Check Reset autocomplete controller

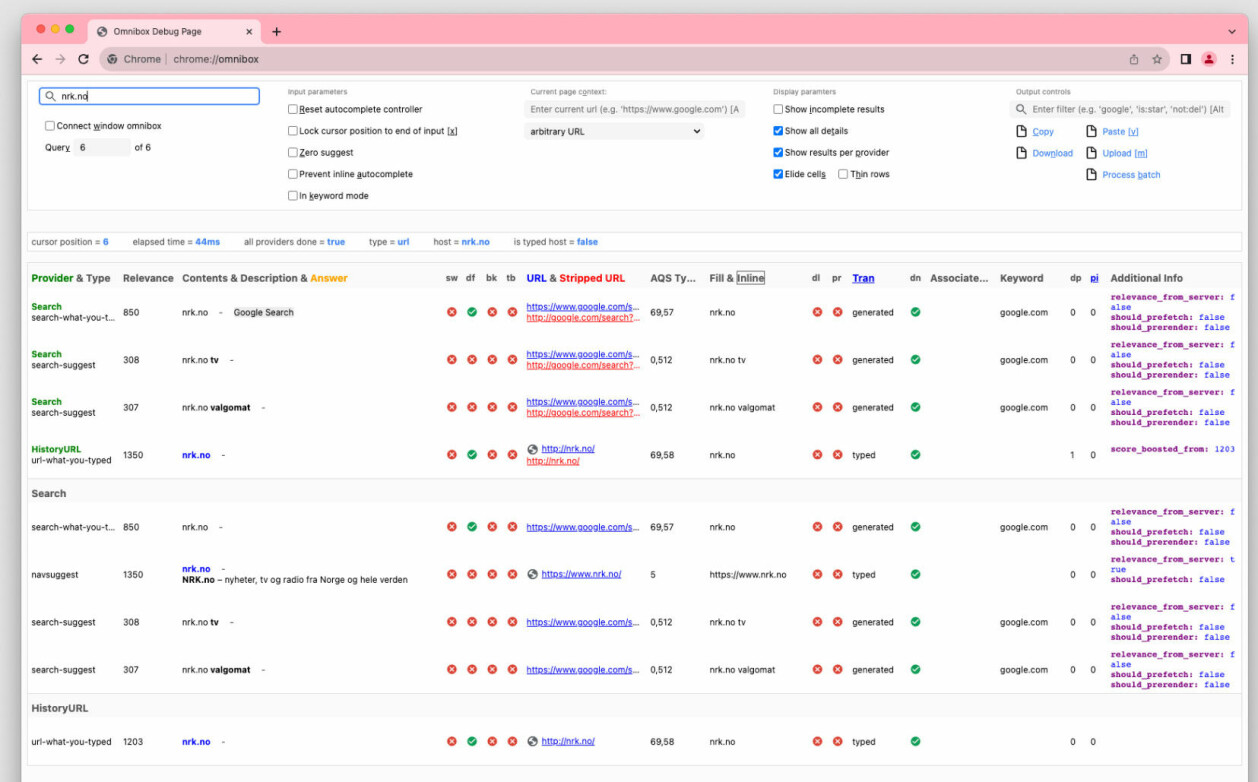[x=293, y=109]
